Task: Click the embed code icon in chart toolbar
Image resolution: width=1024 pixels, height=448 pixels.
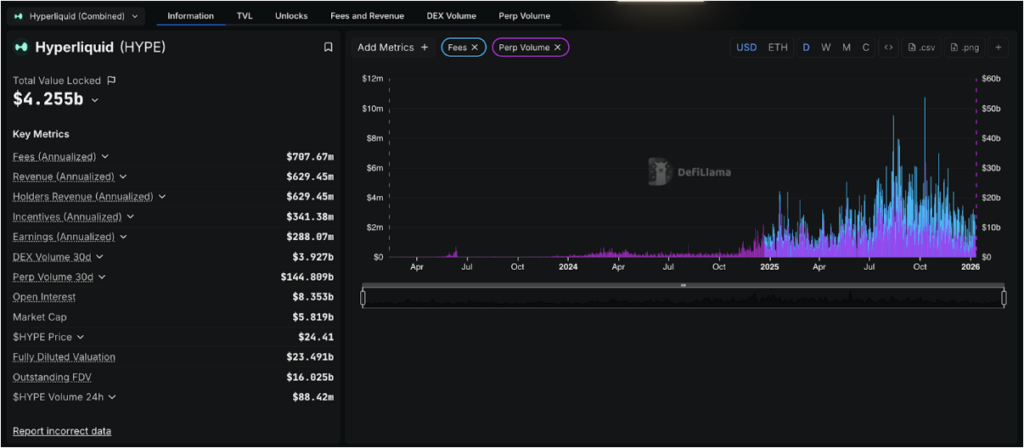Action: coord(888,47)
